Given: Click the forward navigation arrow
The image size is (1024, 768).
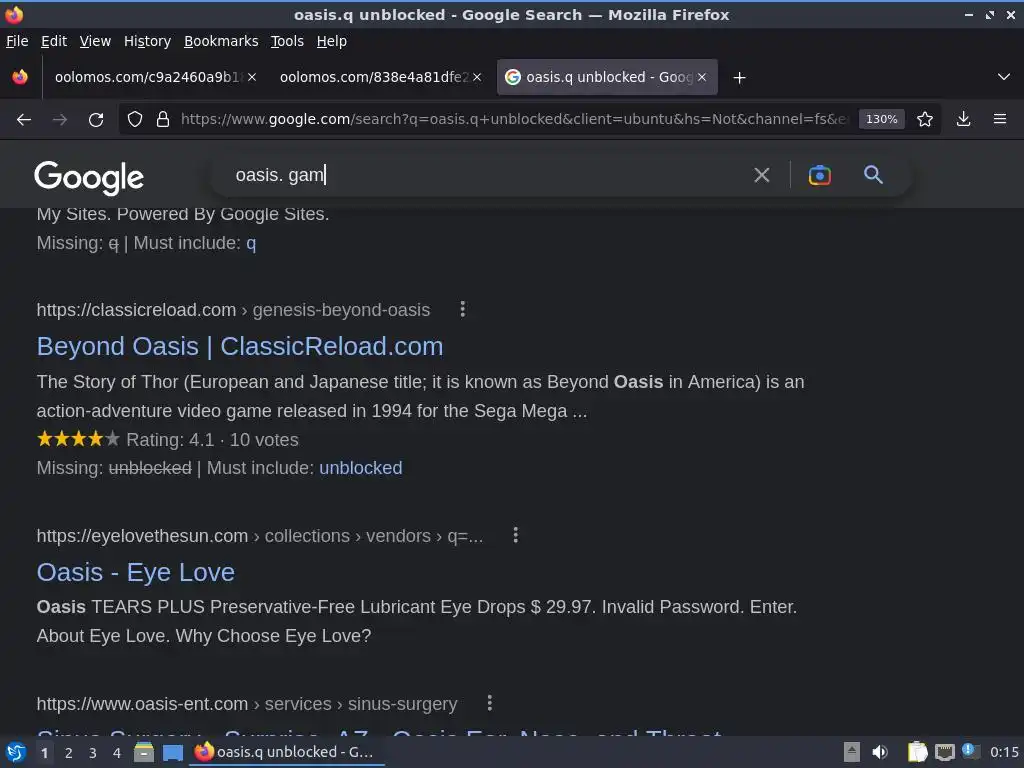Looking at the screenshot, I should [x=60, y=120].
